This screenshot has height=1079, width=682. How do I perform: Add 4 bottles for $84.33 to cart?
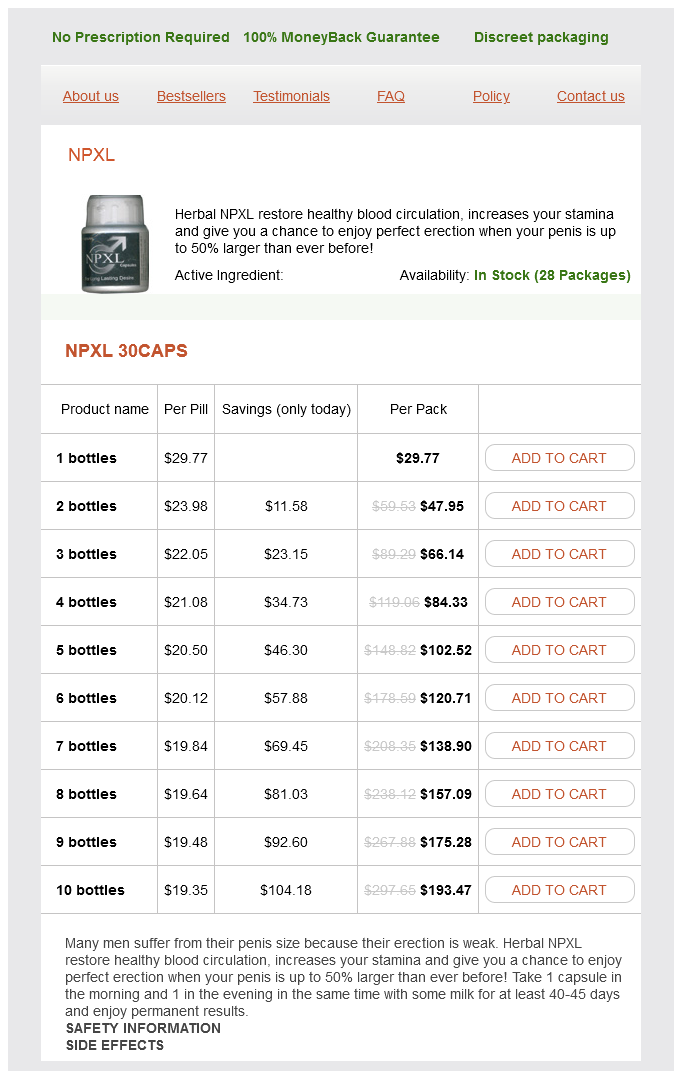(x=559, y=602)
